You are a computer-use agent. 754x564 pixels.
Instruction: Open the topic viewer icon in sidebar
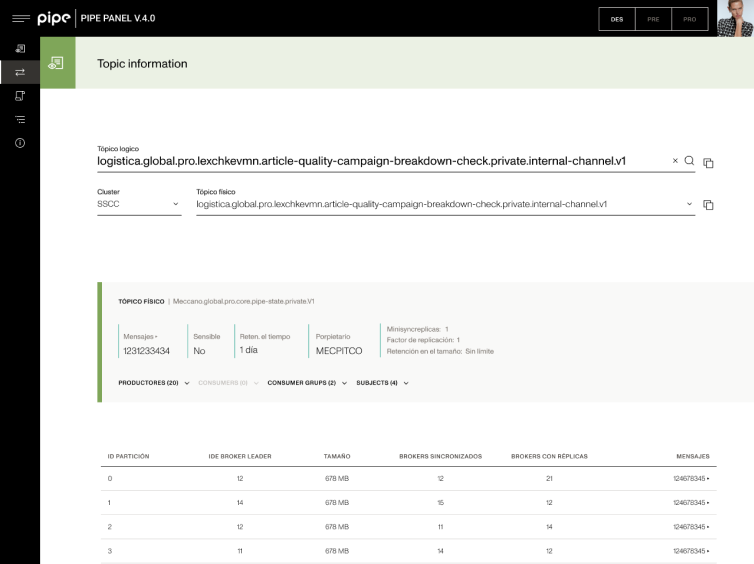[x=20, y=49]
